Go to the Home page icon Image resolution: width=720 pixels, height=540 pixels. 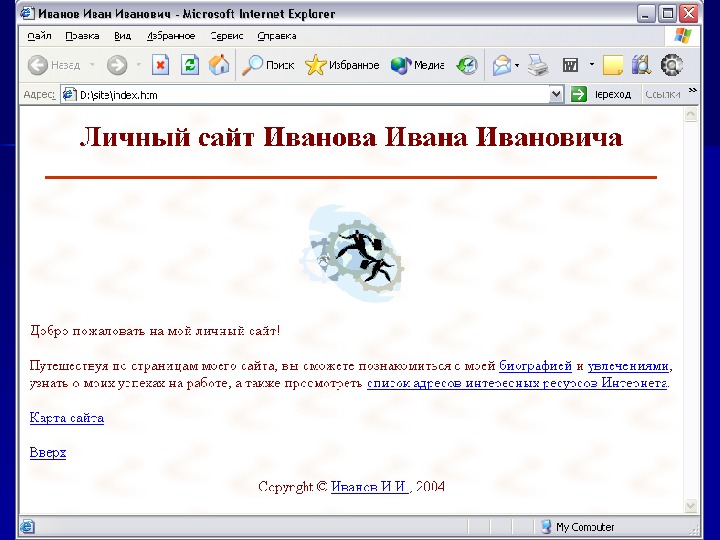pyautogui.click(x=219, y=65)
